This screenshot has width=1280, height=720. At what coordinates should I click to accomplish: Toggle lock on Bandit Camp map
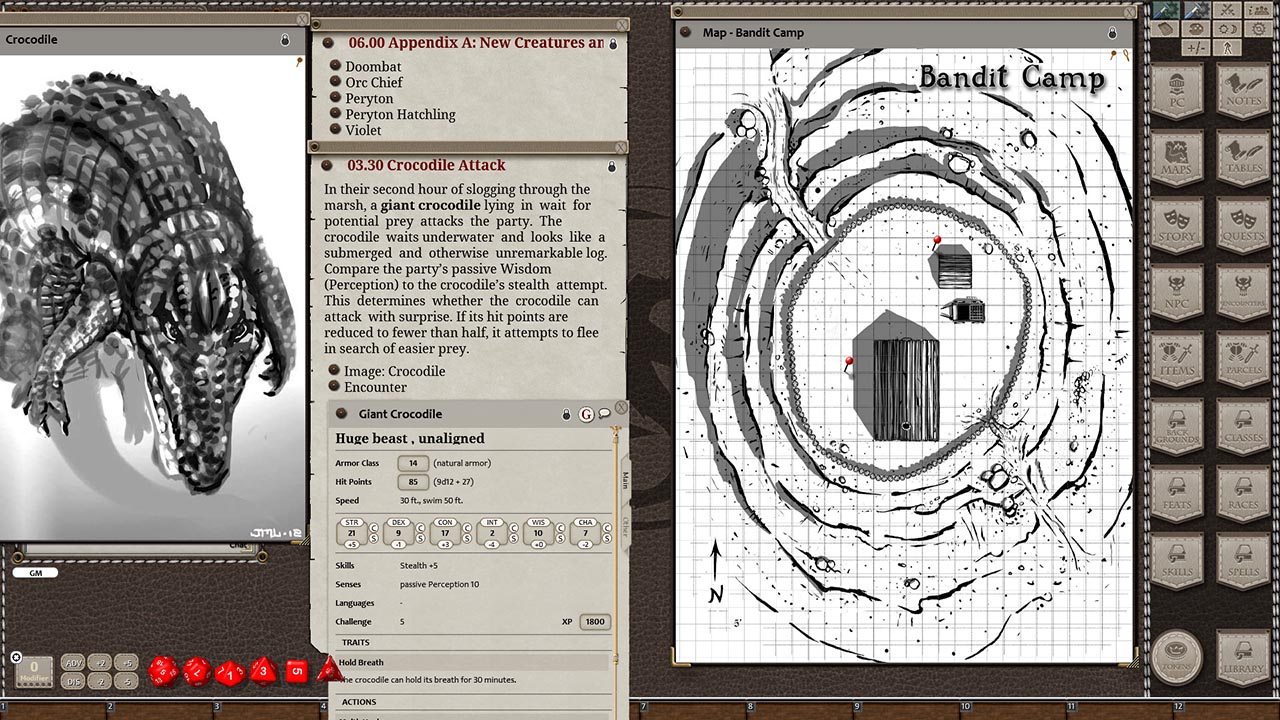(x=1112, y=33)
